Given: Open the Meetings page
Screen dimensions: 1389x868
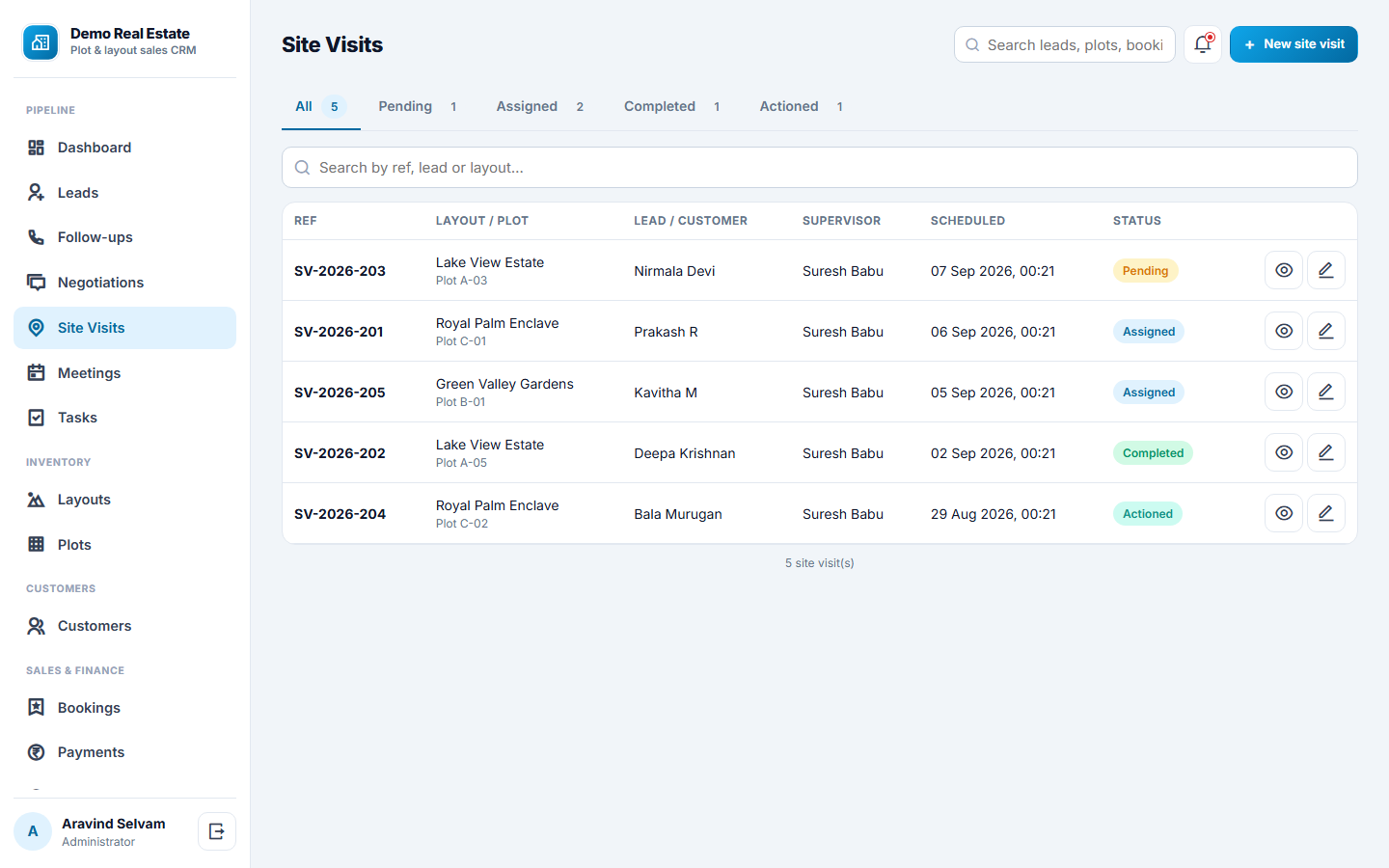Looking at the screenshot, I should pyautogui.click(x=124, y=373).
